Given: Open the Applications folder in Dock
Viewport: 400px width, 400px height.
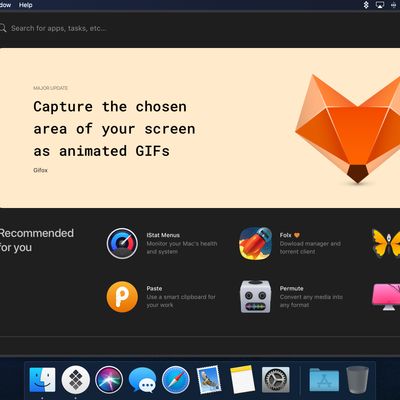Looking at the screenshot, I should click(x=324, y=380).
